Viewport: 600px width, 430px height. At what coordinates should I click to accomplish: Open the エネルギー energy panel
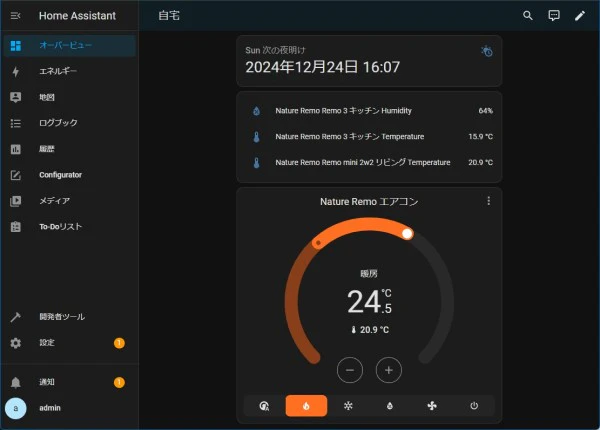coord(70,71)
